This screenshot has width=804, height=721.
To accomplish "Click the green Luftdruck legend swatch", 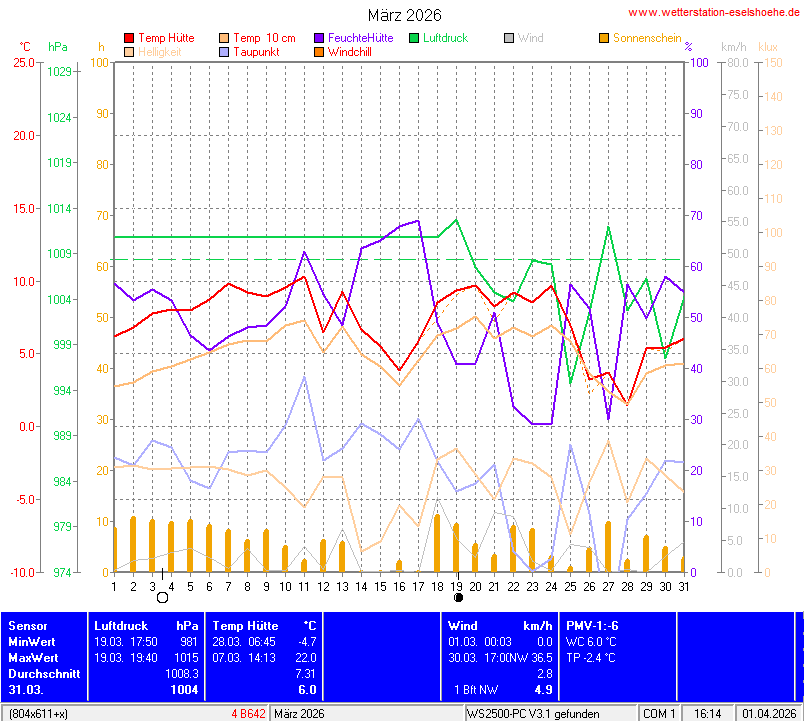I will point(414,38).
